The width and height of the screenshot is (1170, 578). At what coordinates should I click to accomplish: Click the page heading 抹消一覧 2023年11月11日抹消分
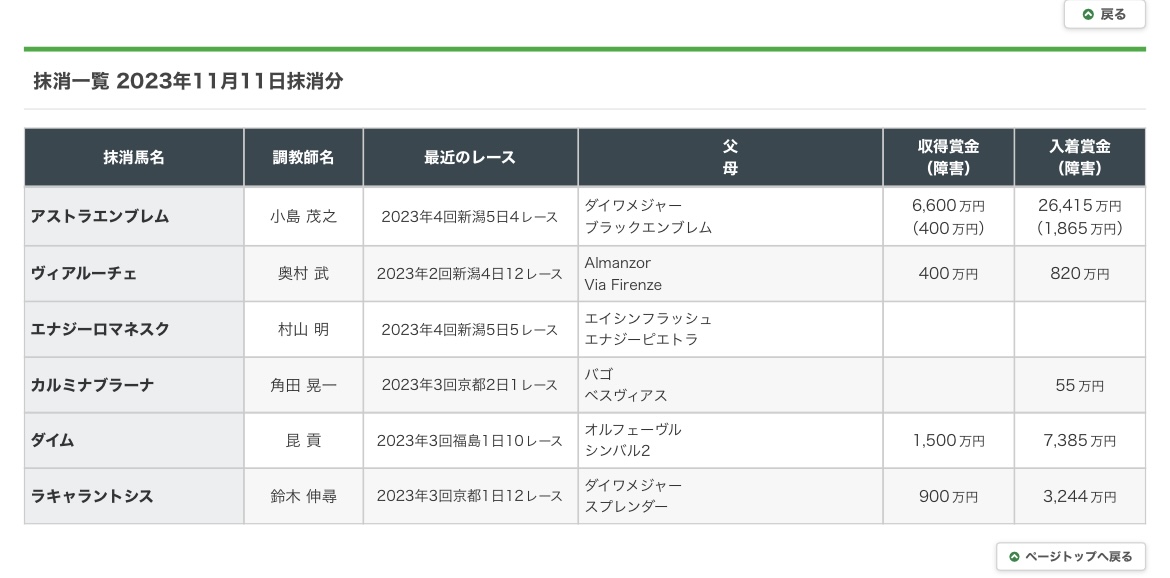(189, 82)
